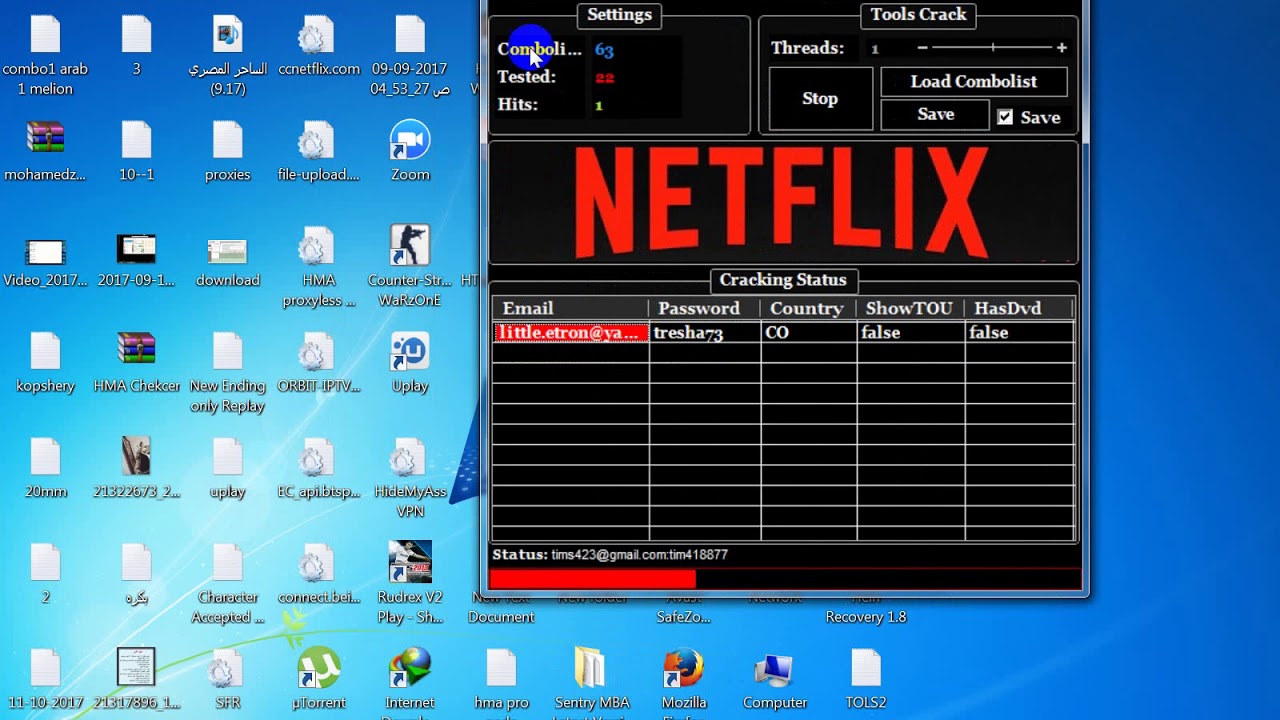Viewport: 1280px width, 720px height.
Task: Click the Password column header
Action: pos(704,308)
